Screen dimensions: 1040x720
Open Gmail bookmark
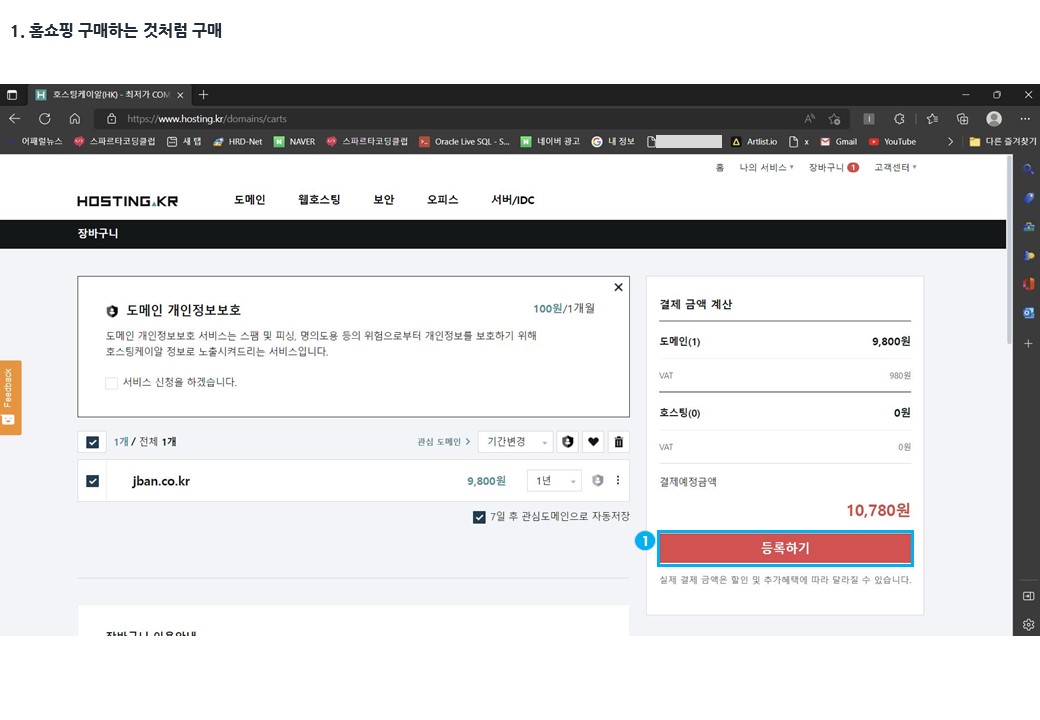click(838, 141)
